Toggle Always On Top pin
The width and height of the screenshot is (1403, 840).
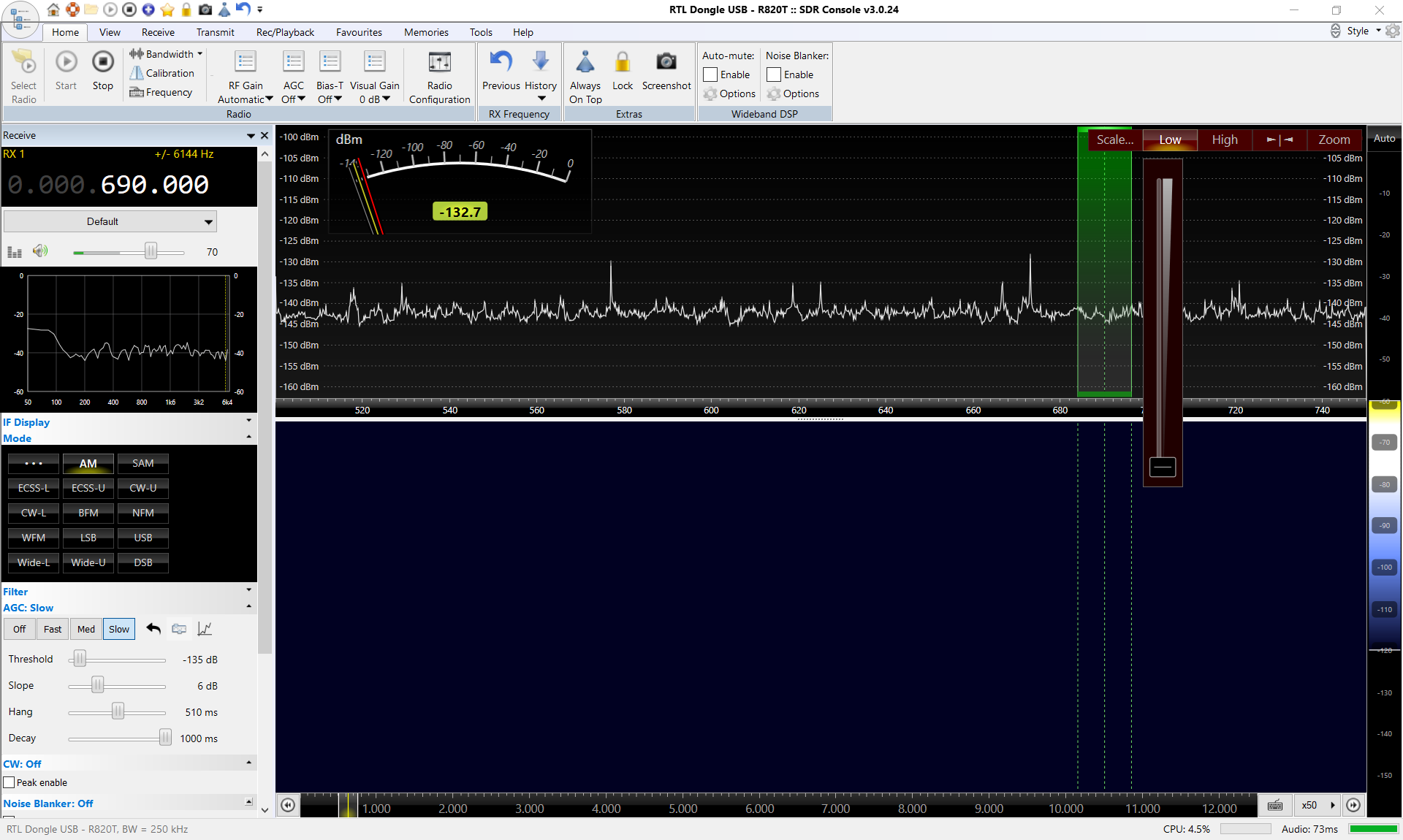click(x=585, y=63)
